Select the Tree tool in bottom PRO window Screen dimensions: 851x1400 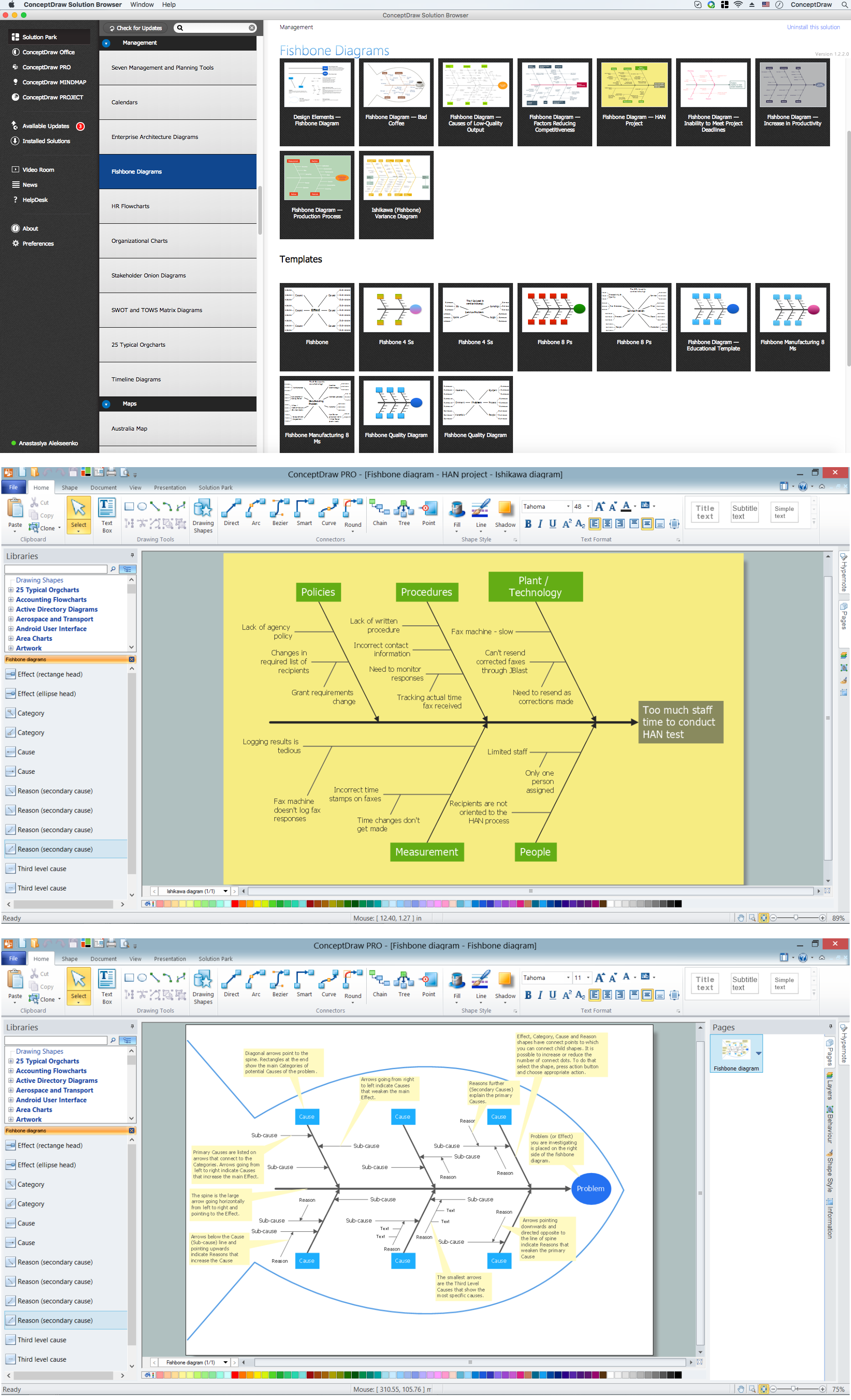404,983
